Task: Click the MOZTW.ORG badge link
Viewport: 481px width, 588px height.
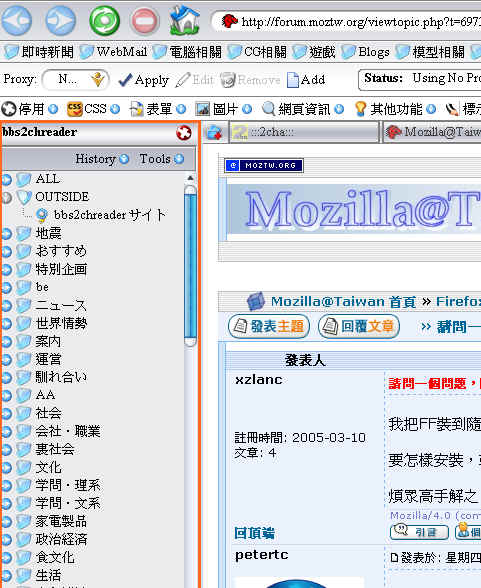Action: coord(264,165)
